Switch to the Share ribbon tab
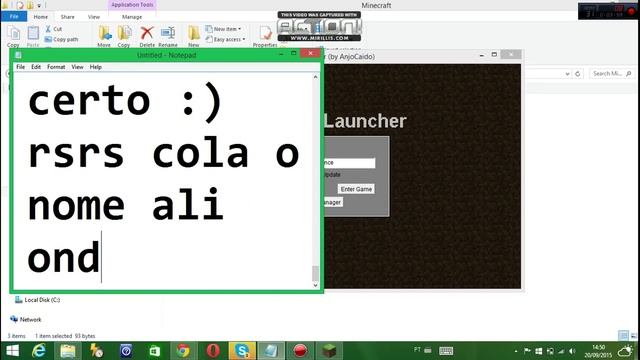The image size is (640, 360). point(67,17)
